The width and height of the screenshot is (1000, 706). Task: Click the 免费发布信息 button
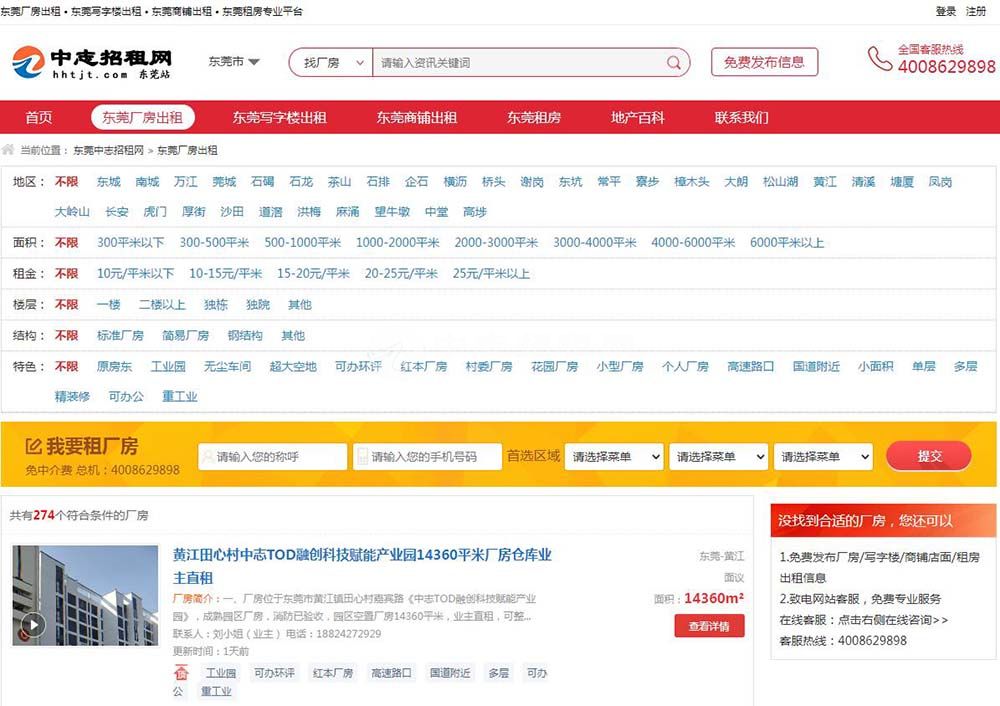[x=764, y=61]
